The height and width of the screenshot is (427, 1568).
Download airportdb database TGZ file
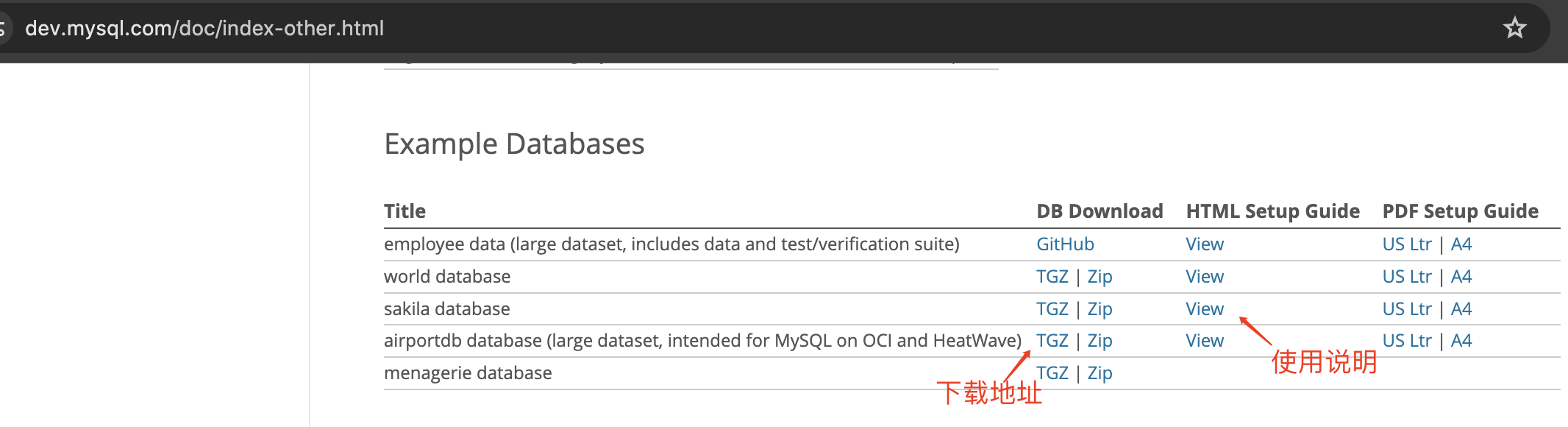coord(1052,341)
